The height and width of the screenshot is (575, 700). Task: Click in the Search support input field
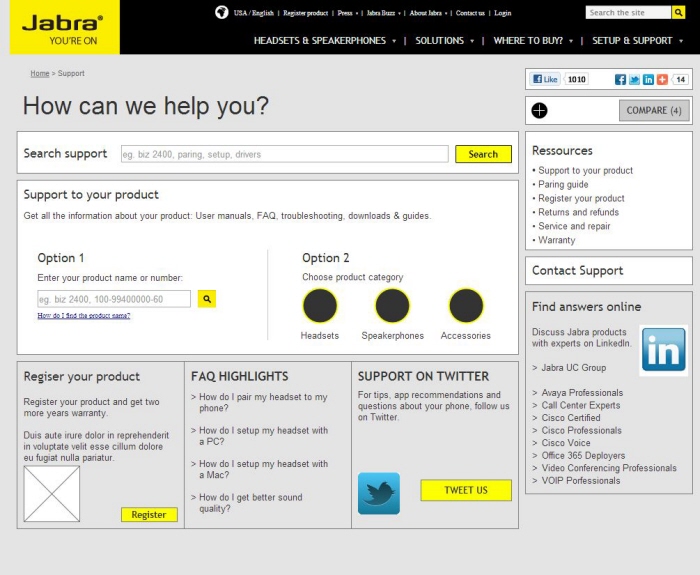pos(285,154)
